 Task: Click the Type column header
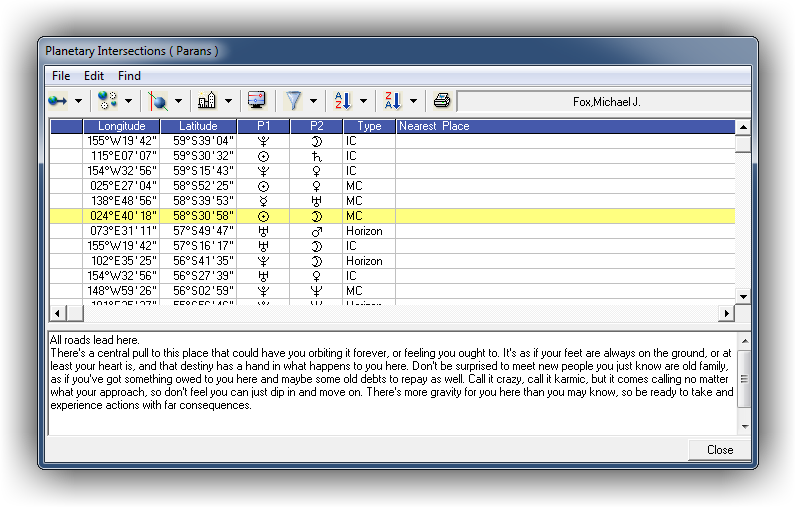coord(369,126)
